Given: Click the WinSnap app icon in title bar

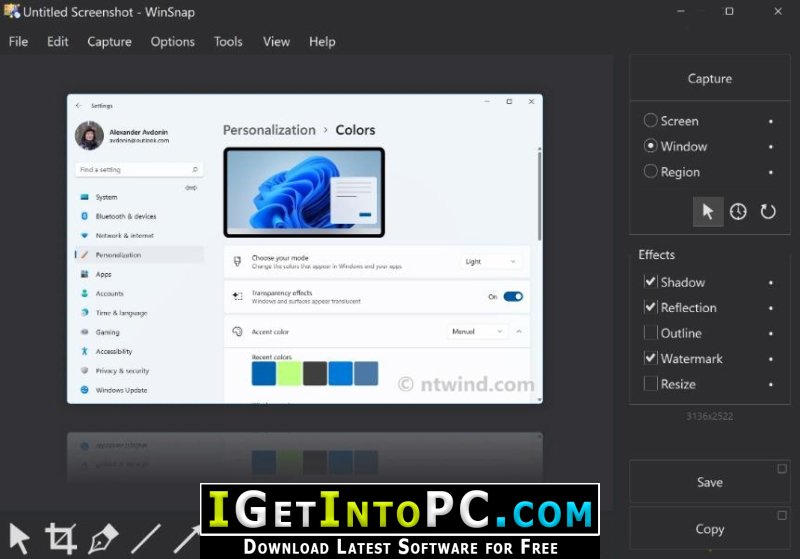Looking at the screenshot, I should click(12, 12).
